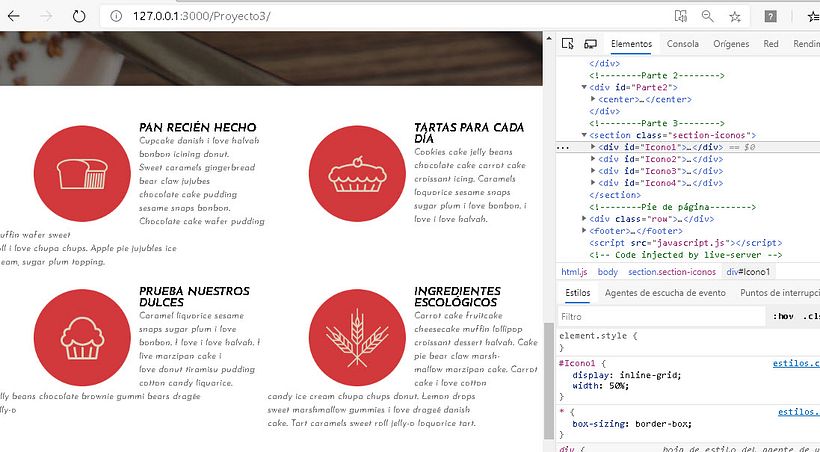This screenshot has width=820, height=452.
Task: Click the Filtro styles filter field
Action: (x=662, y=317)
